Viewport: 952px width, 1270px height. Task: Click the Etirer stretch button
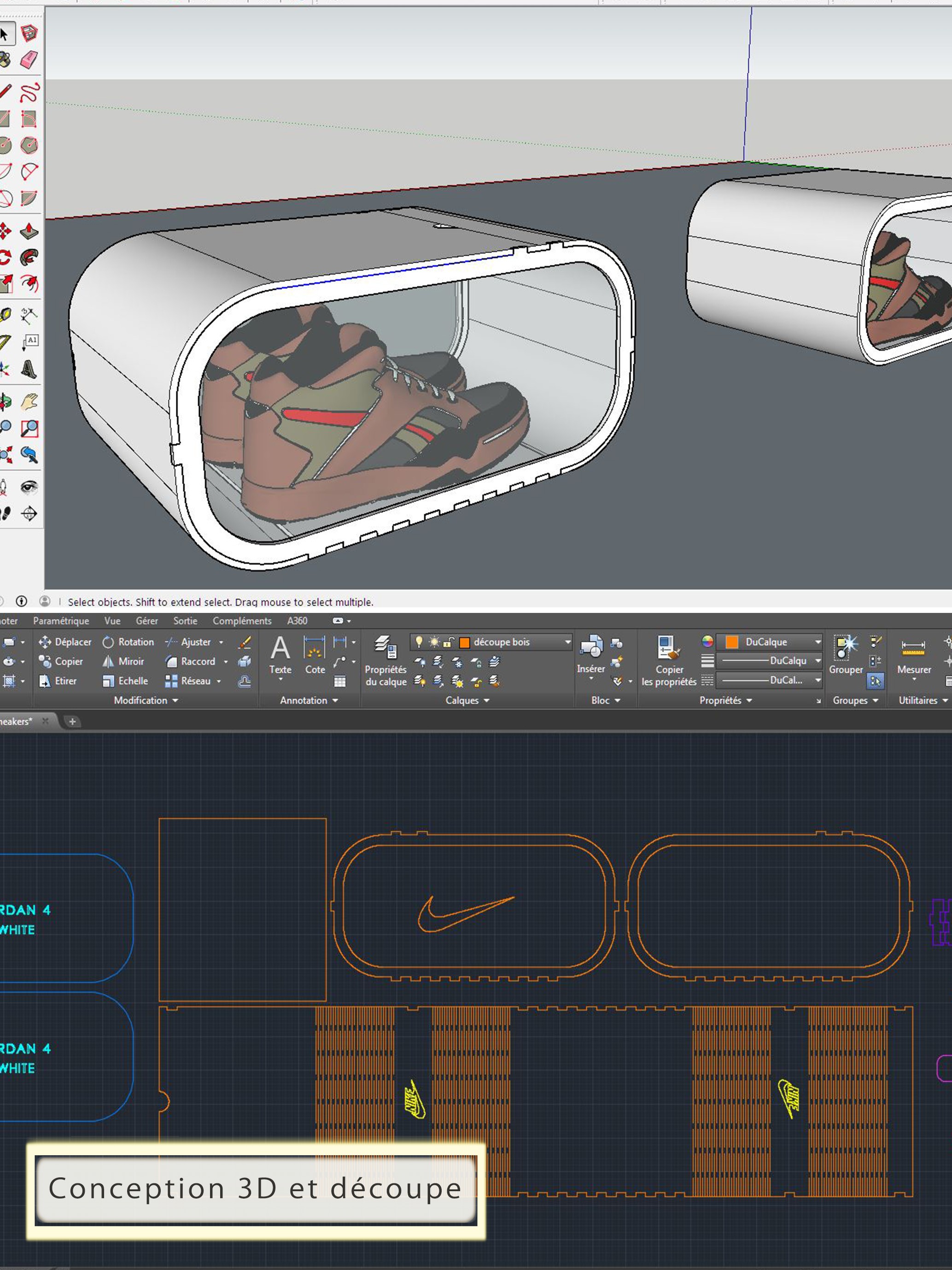click(58, 681)
